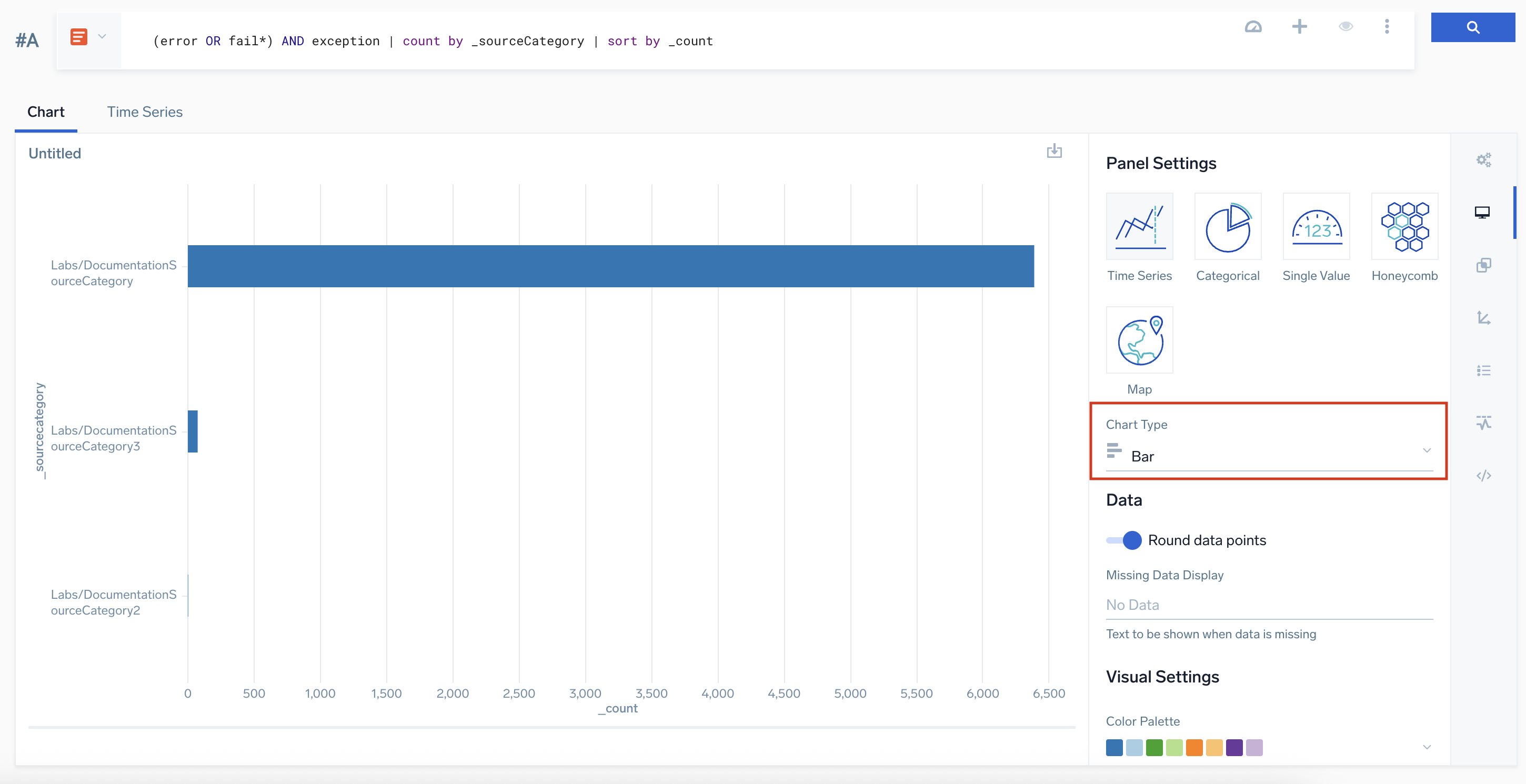Open the three-dot overflow menu in the toolbar
The height and width of the screenshot is (784, 1526).
(1388, 27)
